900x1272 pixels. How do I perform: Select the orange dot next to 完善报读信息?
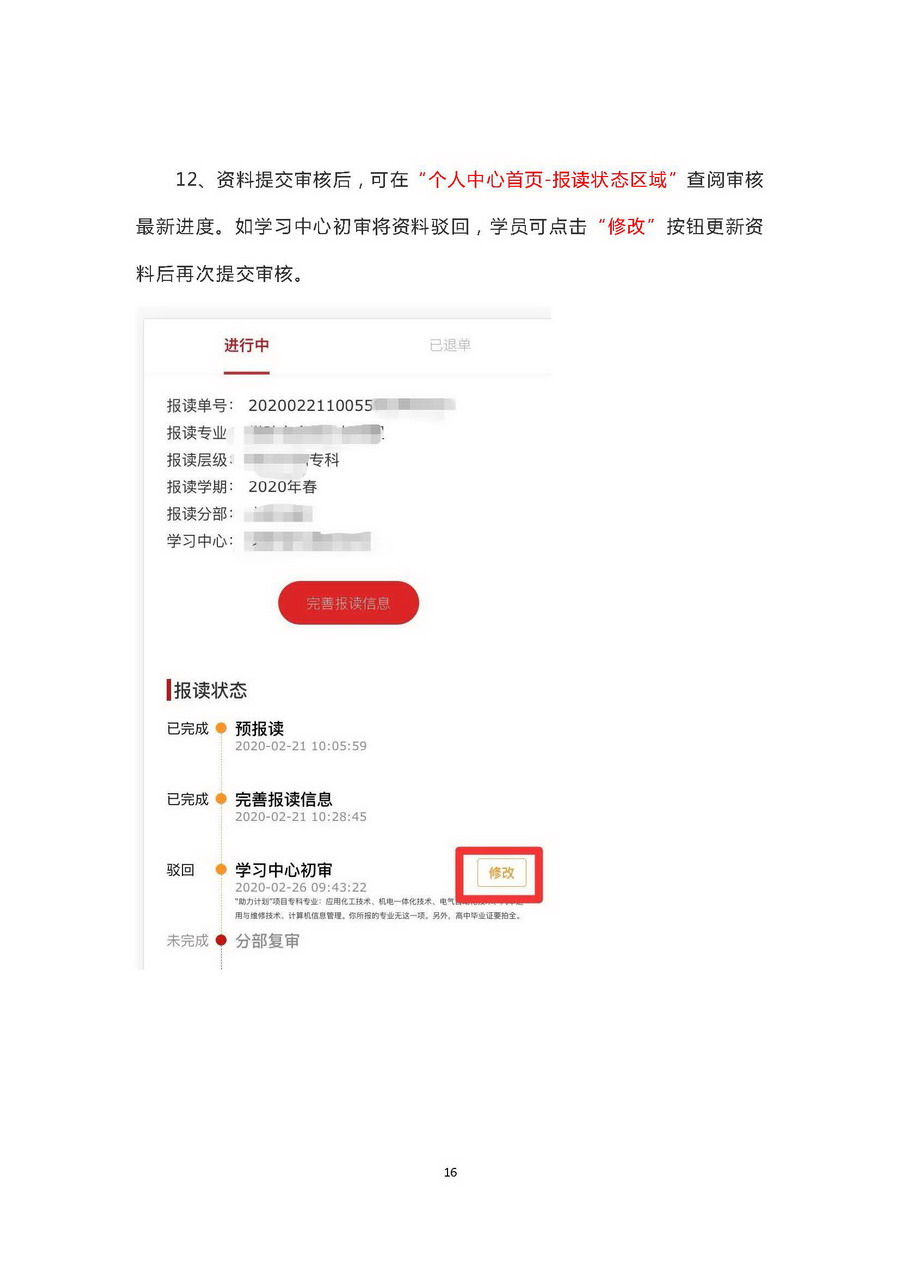(221, 799)
